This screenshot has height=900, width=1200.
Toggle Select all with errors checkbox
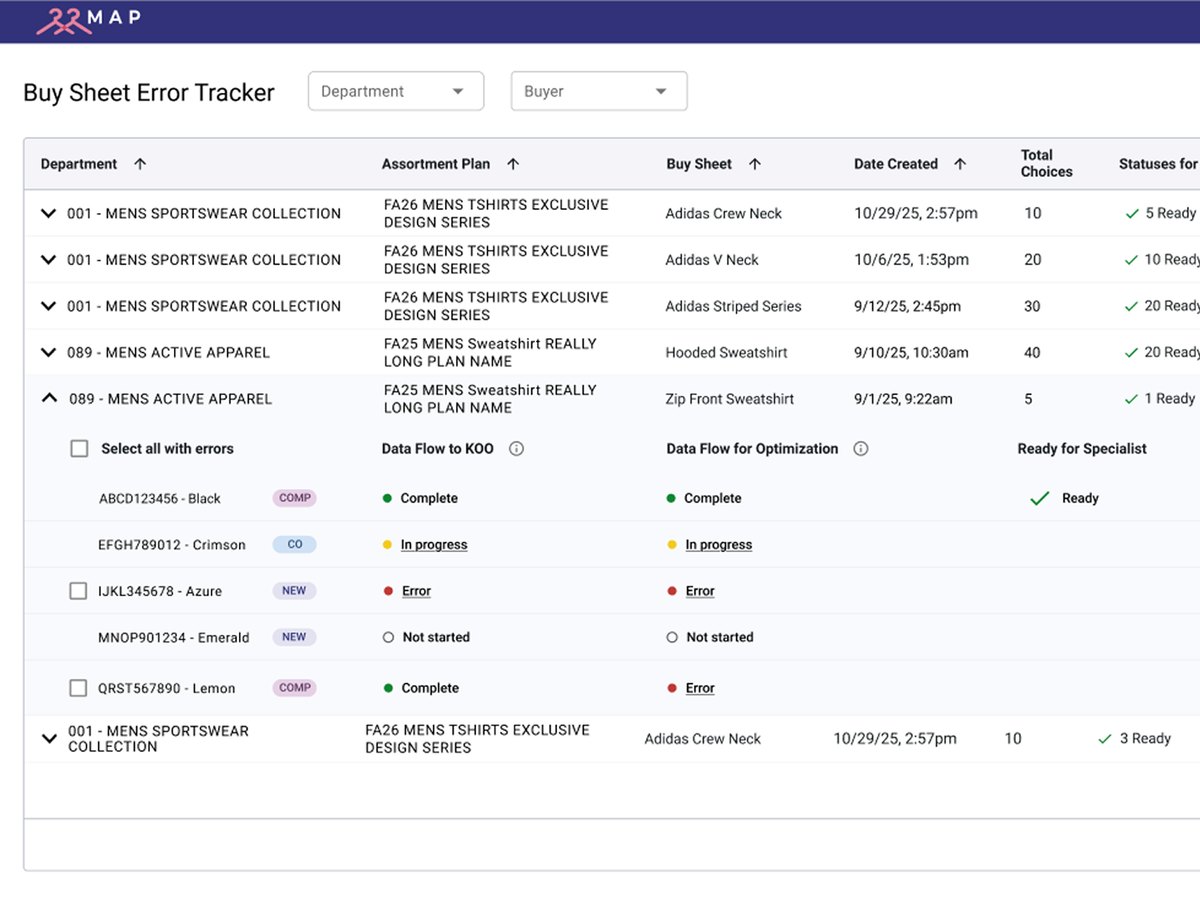tap(79, 449)
